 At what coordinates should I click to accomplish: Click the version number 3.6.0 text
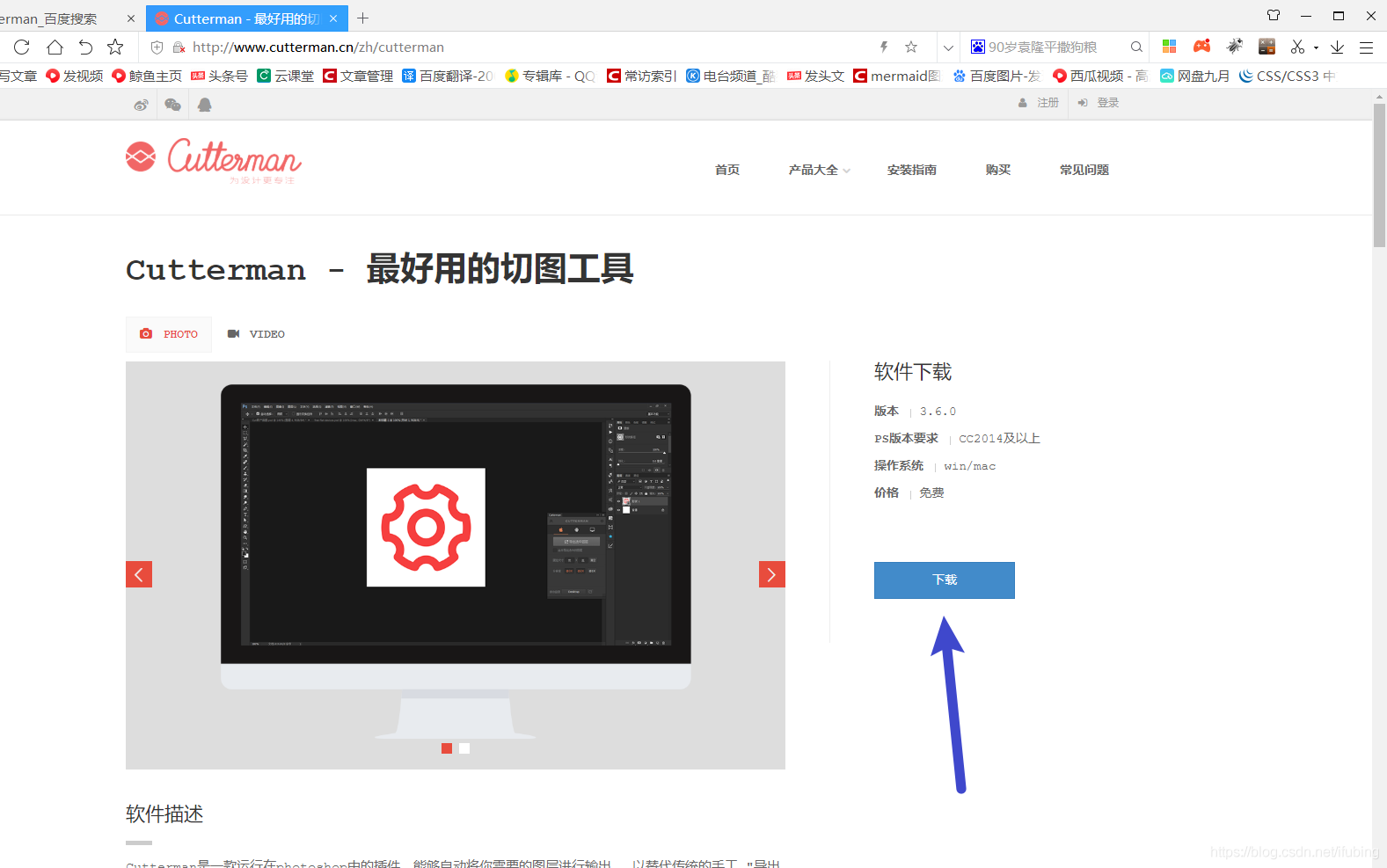click(x=938, y=412)
